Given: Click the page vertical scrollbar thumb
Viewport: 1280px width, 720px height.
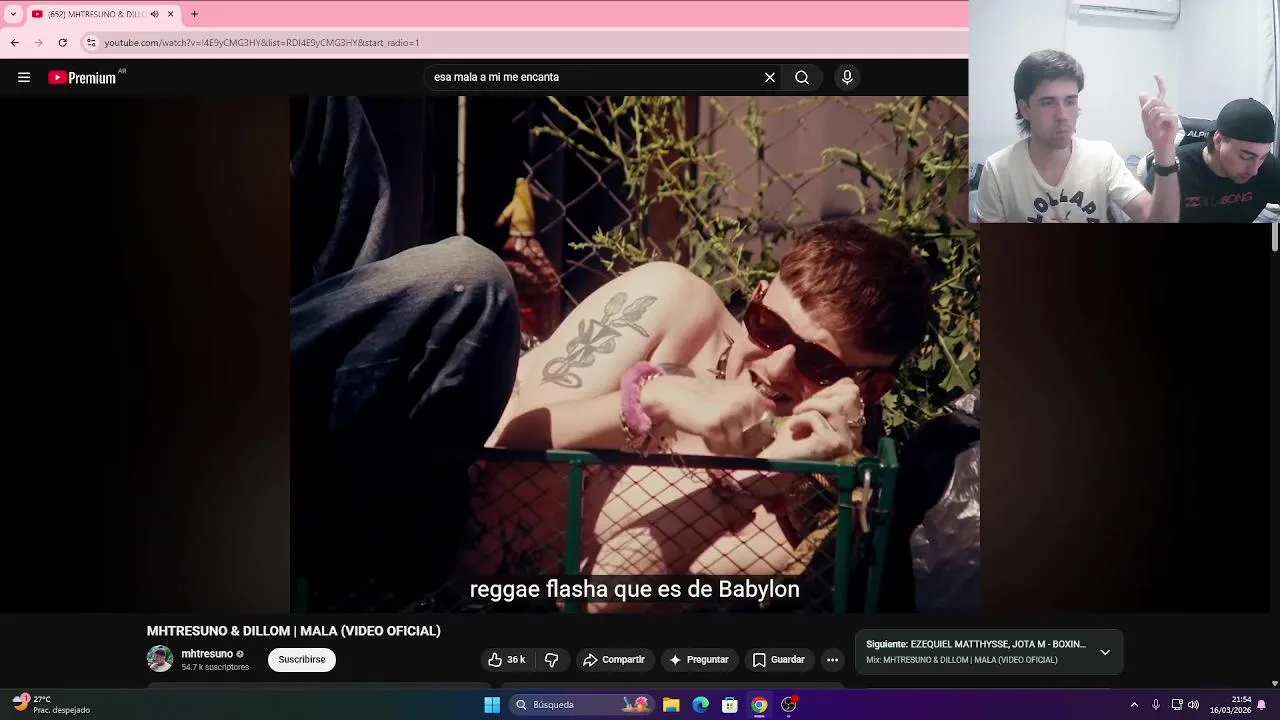Looking at the screenshot, I should tap(1275, 237).
